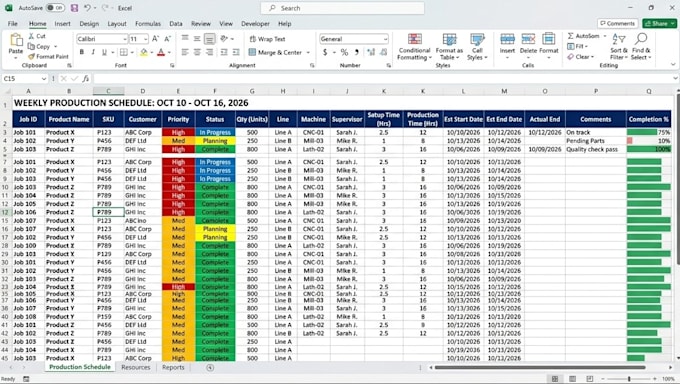Expand Merge & Center dropdown arrow
Image resolution: width=680 pixels, height=384 pixels.
pos(308,53)
